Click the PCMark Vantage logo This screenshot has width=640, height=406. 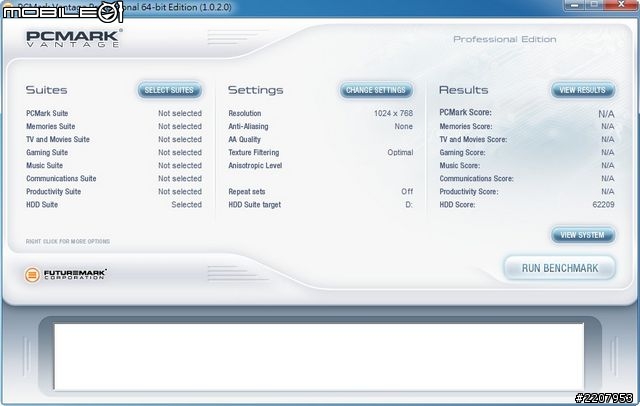[73, 38]
